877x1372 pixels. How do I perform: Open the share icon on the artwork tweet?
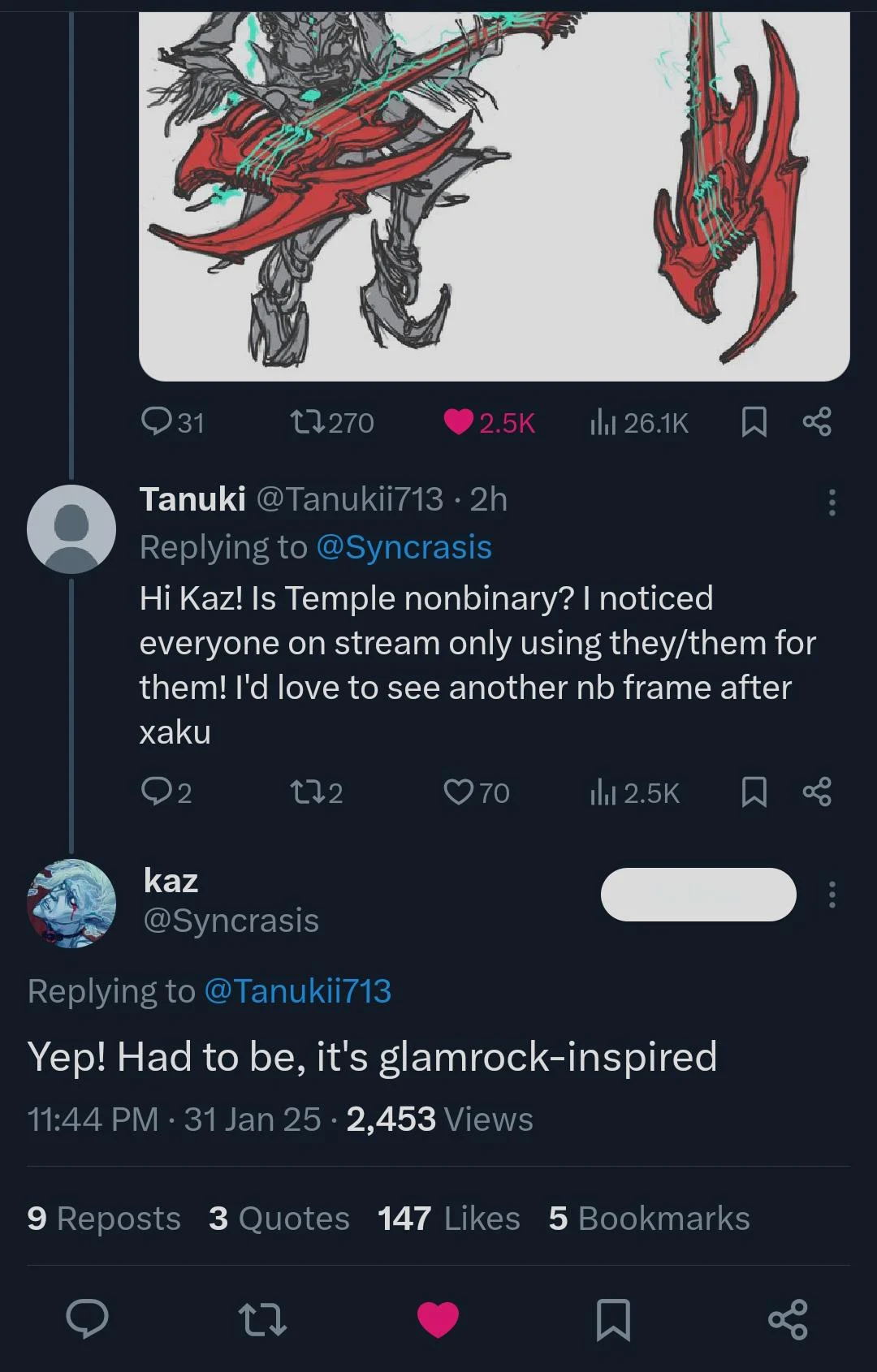[819, 421]
